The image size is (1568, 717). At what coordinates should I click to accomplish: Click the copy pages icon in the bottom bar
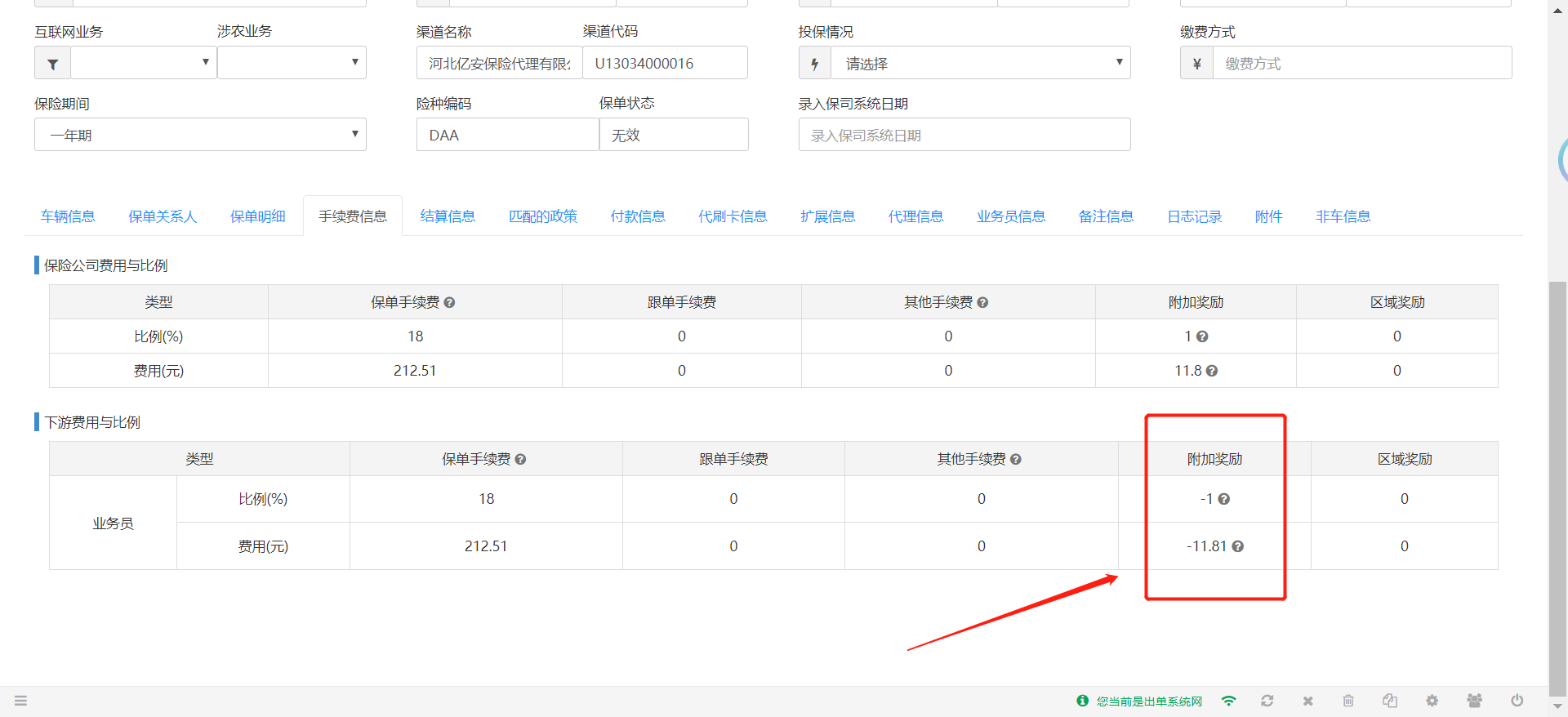tap(1390, 701)
